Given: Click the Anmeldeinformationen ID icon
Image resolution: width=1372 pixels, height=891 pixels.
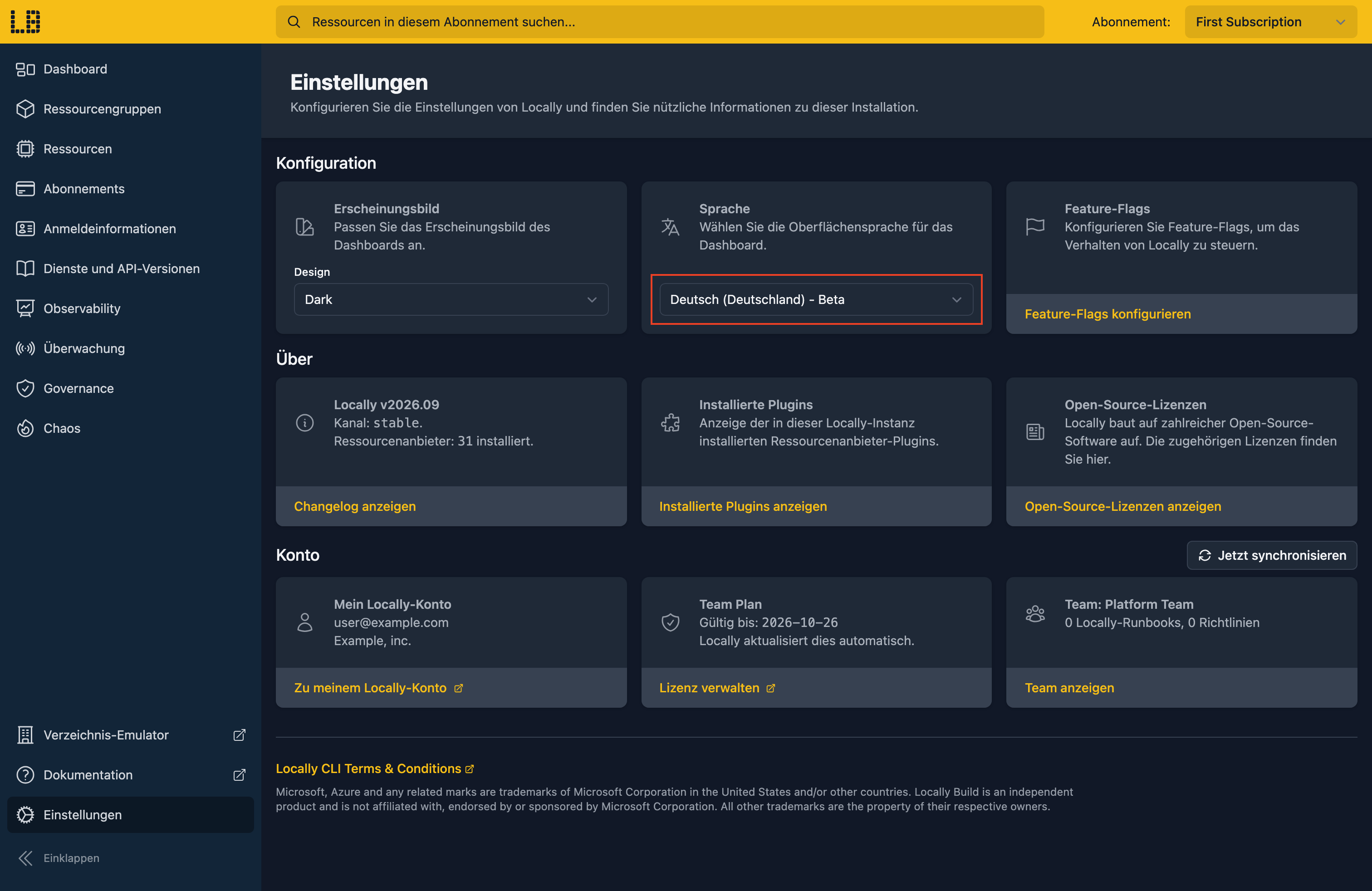Looking at the screenshot, I should [25, 229].
